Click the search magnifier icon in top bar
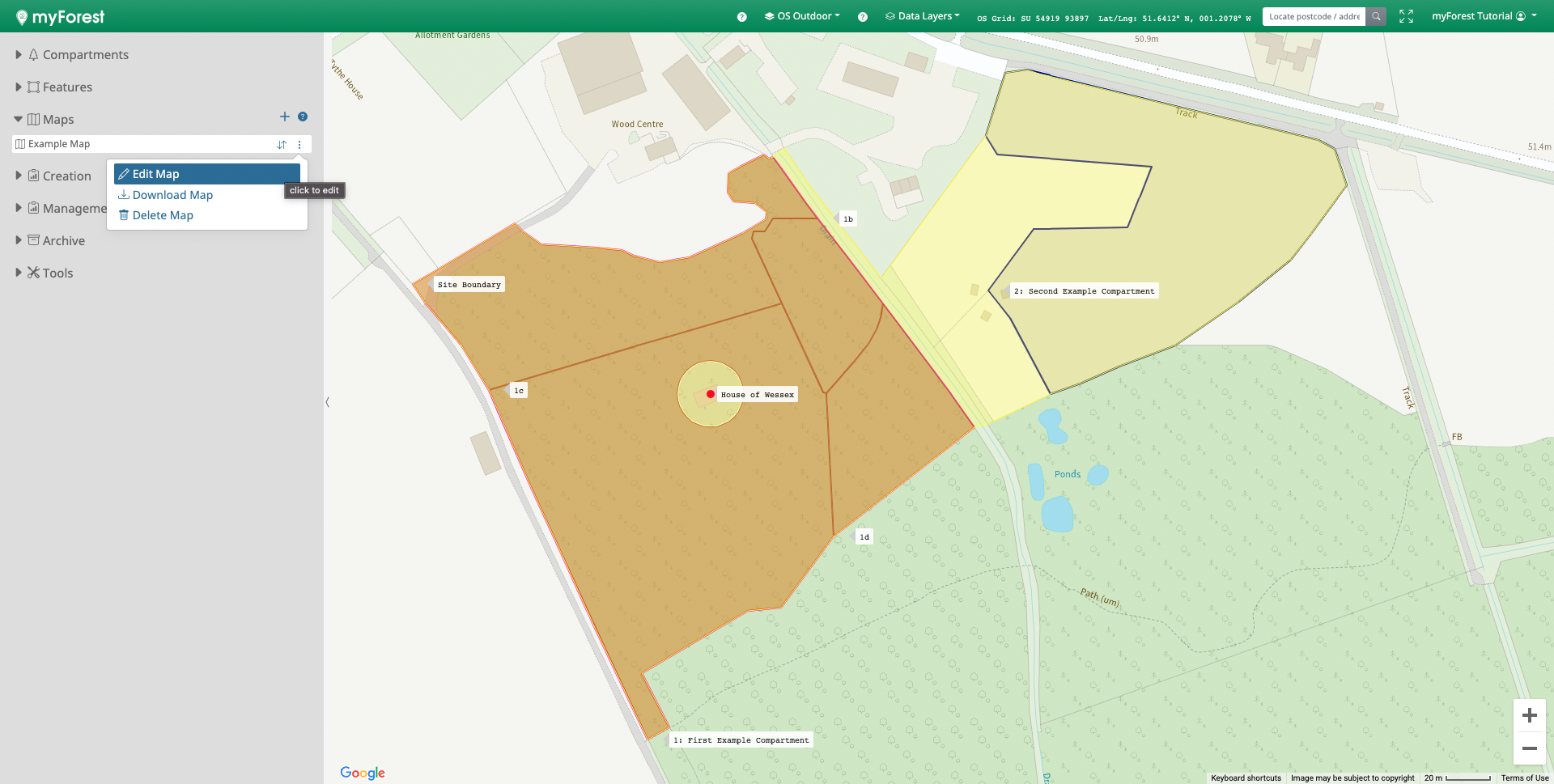The height and width of the screenshot is (784, 1554). [1376, 16]
